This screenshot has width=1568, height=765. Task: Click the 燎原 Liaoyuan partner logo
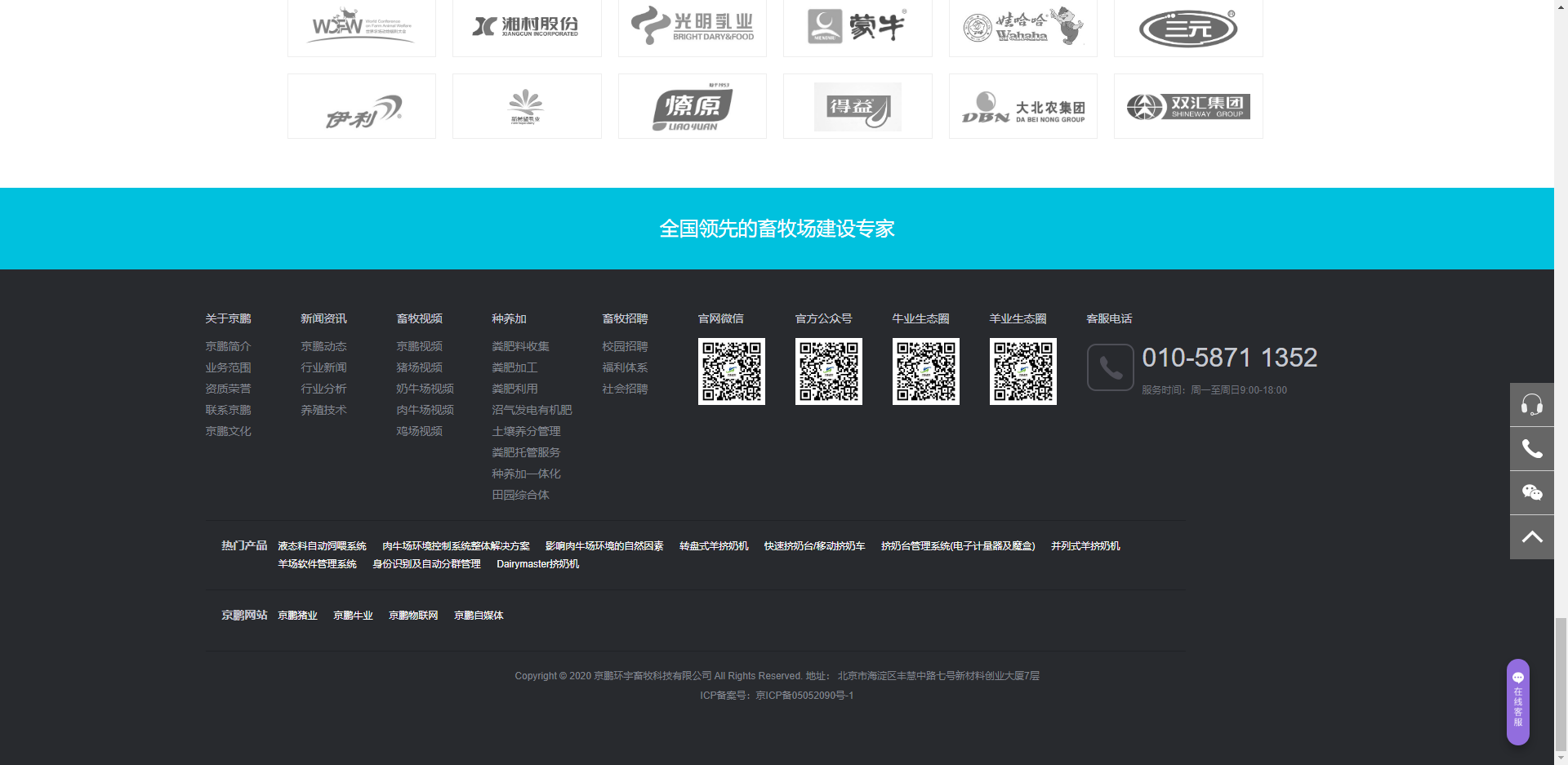[x=693, y=106]
